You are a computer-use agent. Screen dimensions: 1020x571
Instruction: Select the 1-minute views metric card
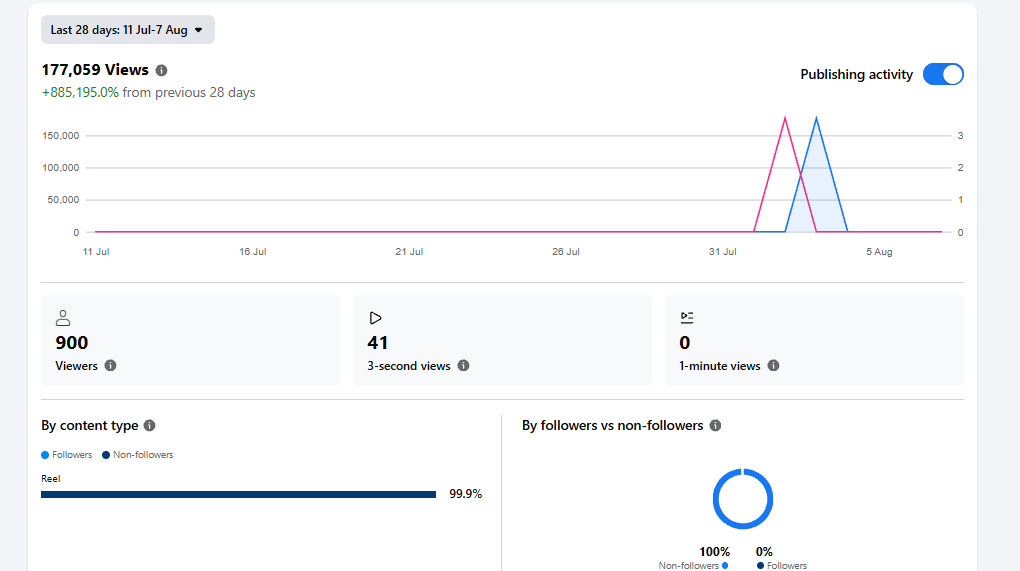coord(814,341)
